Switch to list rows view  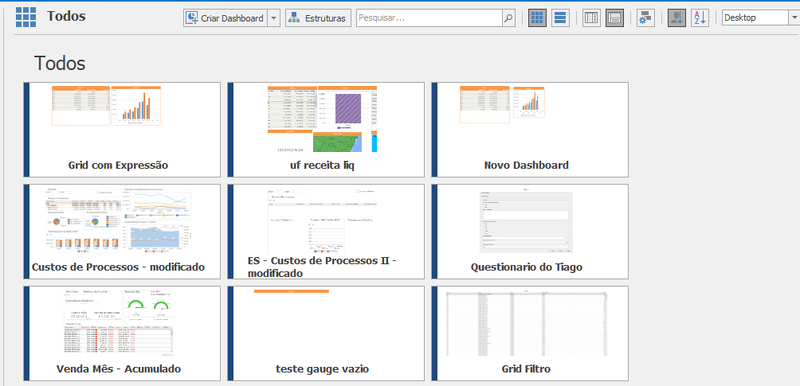[x=560, y=18]
